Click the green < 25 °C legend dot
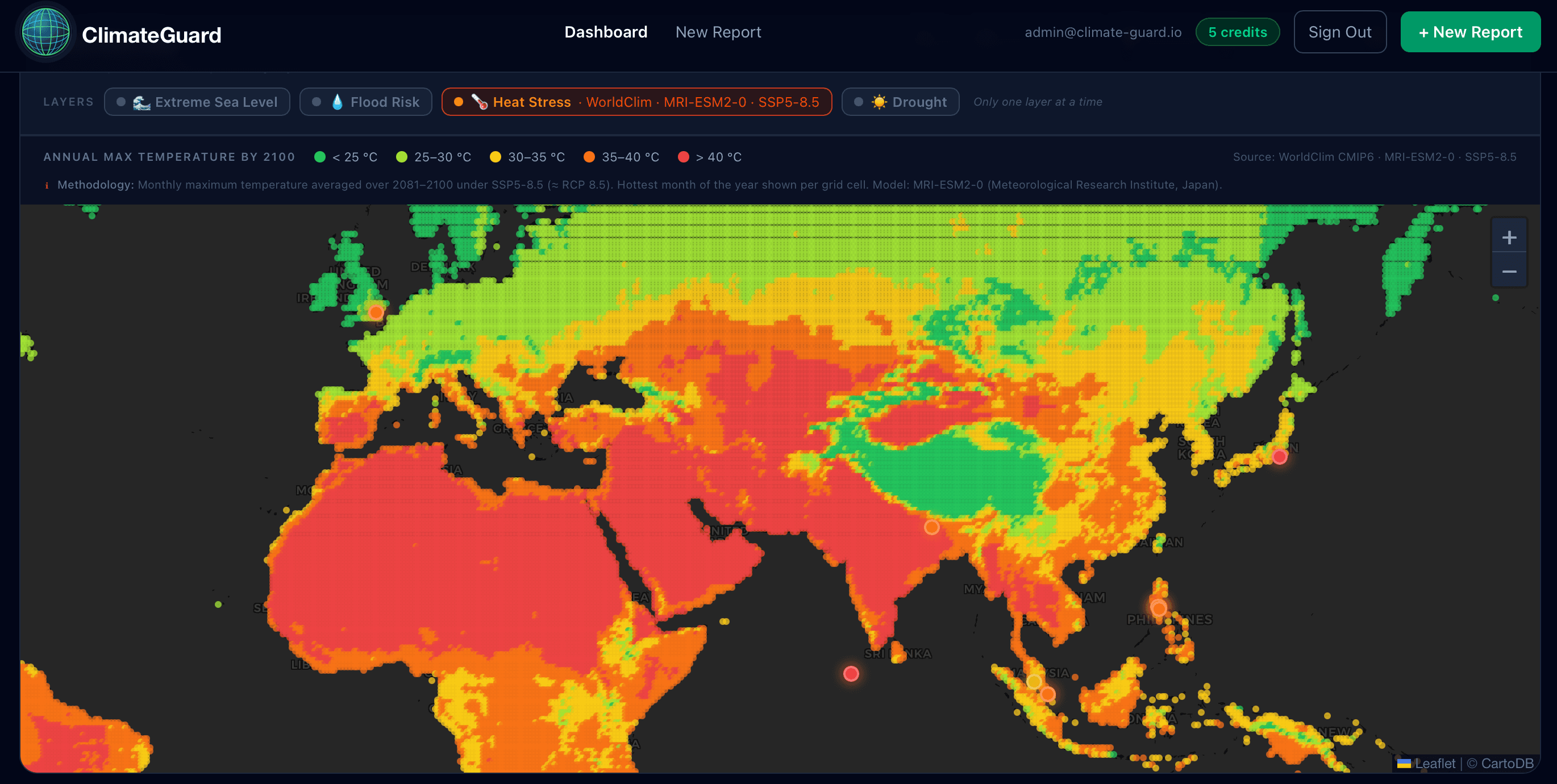 pyautogui.click(x=320, y=157)
